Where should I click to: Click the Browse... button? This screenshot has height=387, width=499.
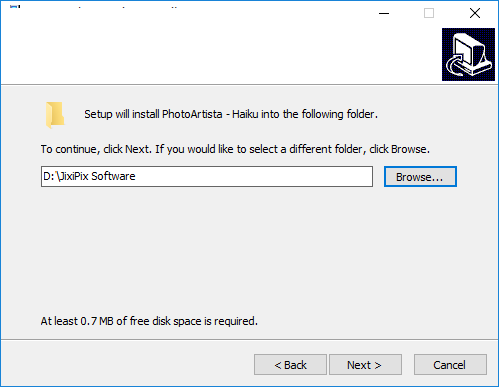(x=420, y=177)
